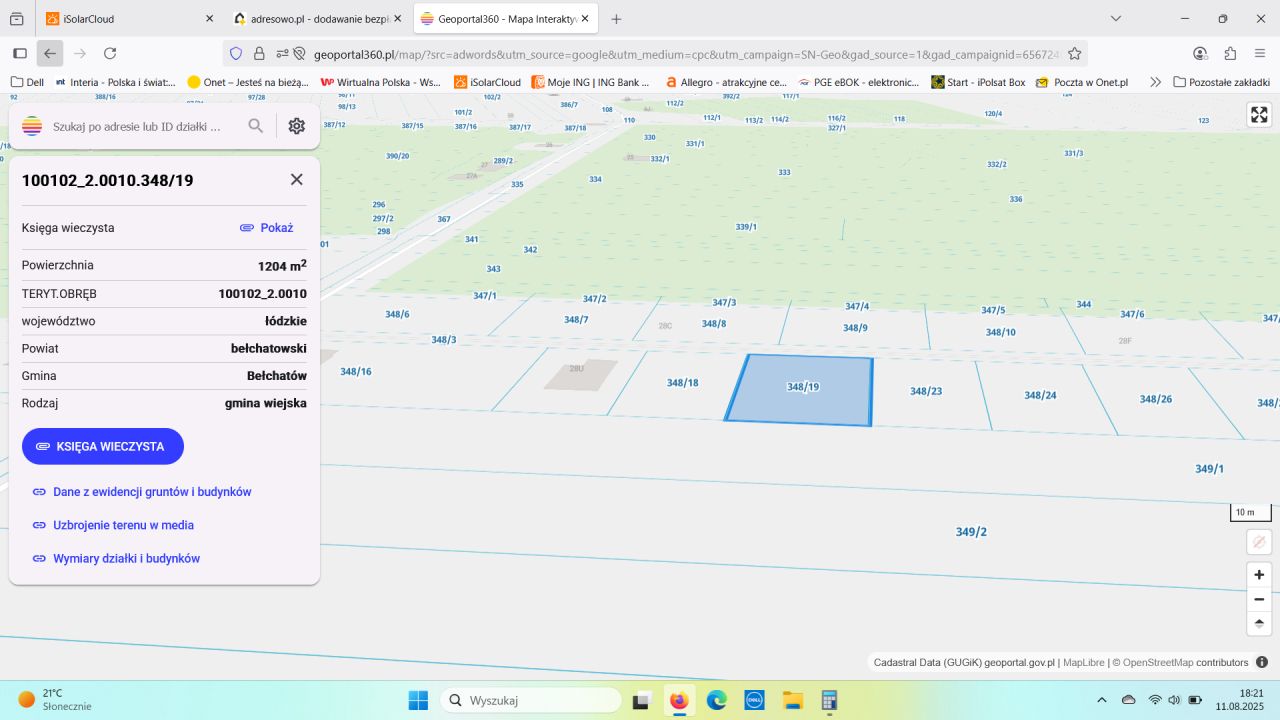Click the map attribution info icon

[x=1262, y=662]
